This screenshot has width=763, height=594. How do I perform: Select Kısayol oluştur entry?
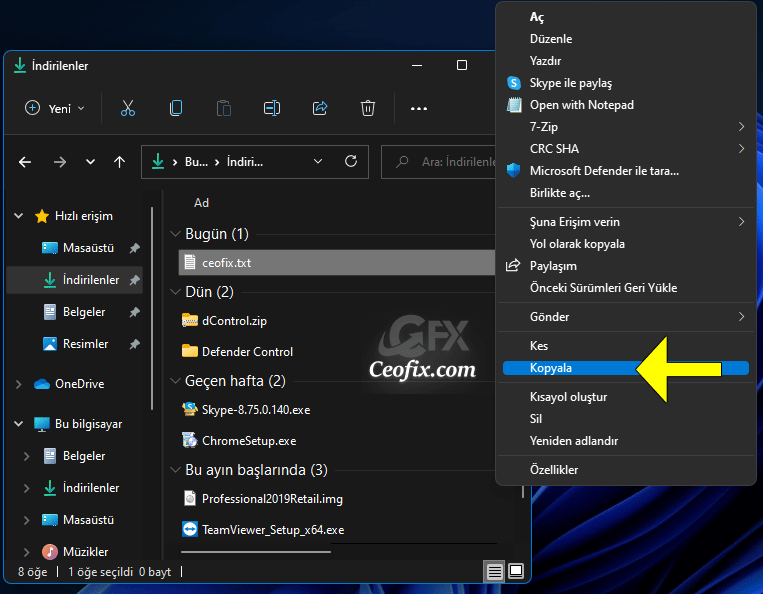[626, 396]
